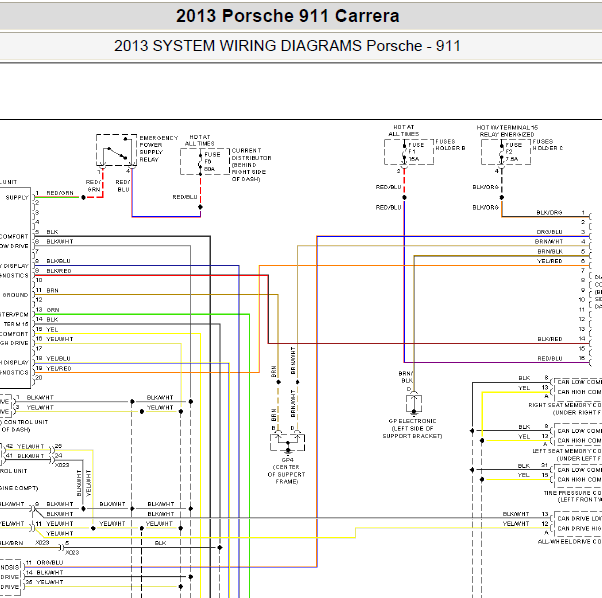Click the GP Electronic ground symbol
The height and width of the screenshot is (598, 602).
click(x=413, y=404)
